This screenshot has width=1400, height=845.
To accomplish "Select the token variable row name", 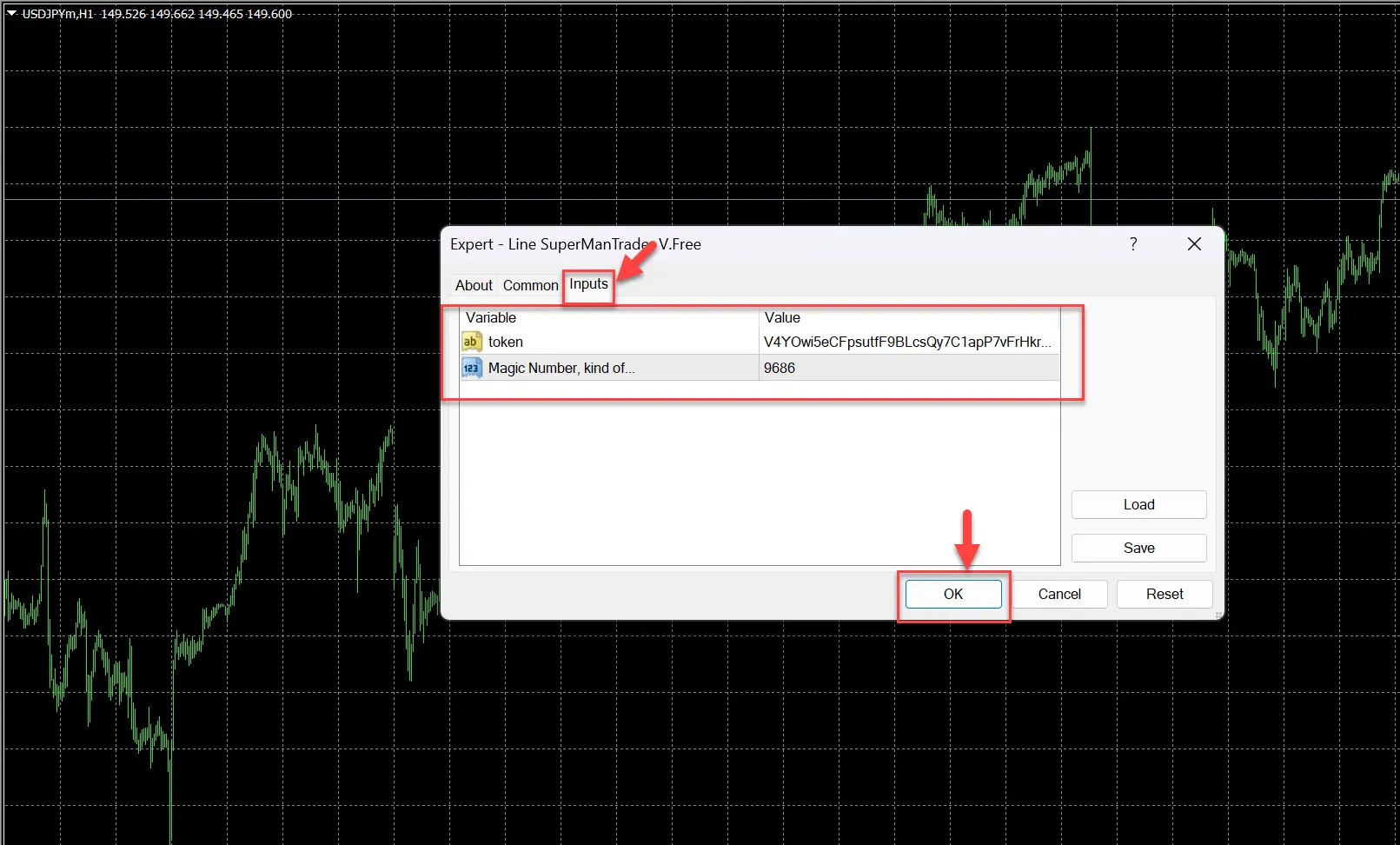I will click(506, 342).
